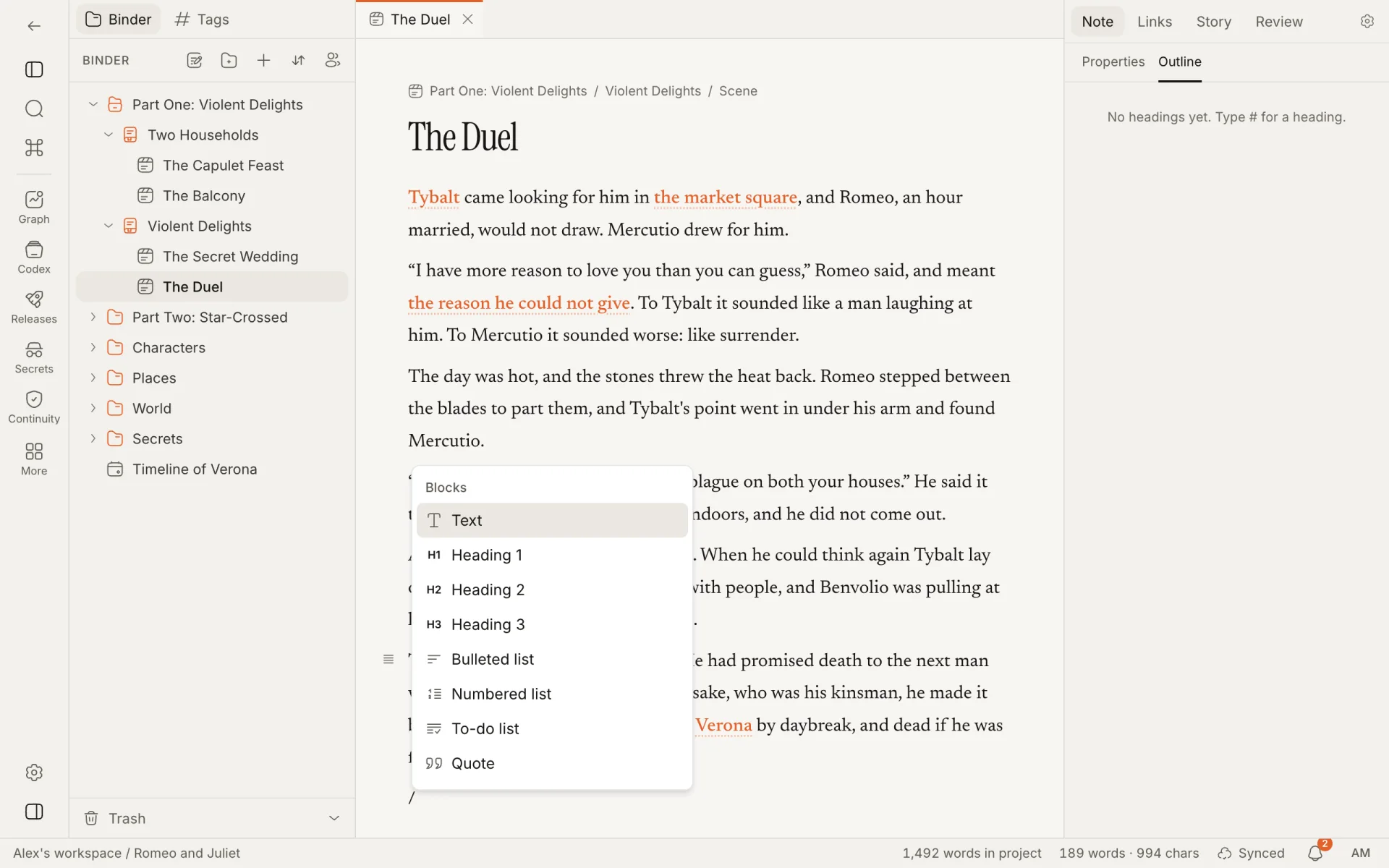The height and width of the screenshot is (868, 1389).
Task: Open Timeline of Verona
Action: click(x=212, y=469)
